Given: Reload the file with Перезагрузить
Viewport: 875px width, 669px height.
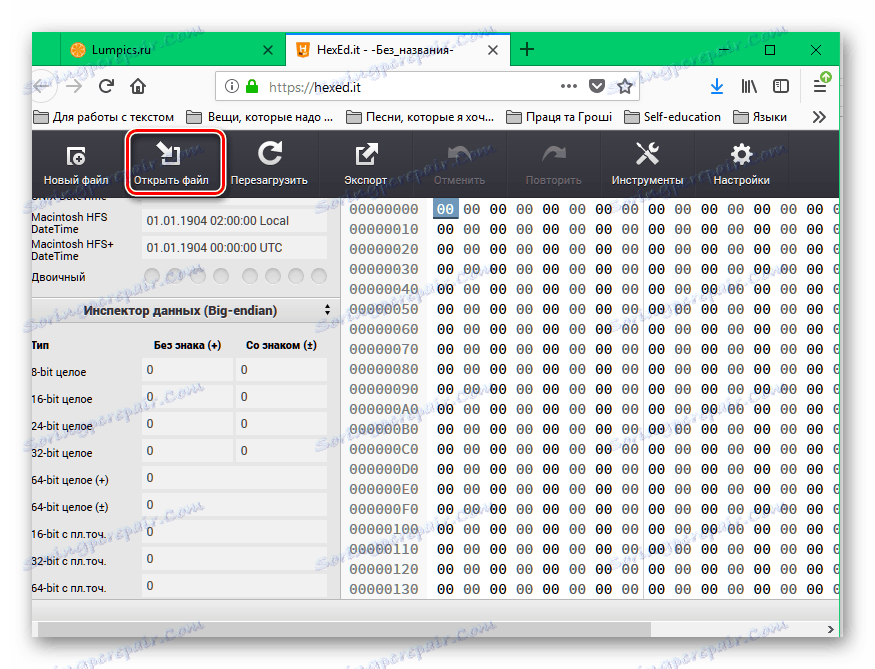Looking at the screenshot, I should (x=269, y=163).
